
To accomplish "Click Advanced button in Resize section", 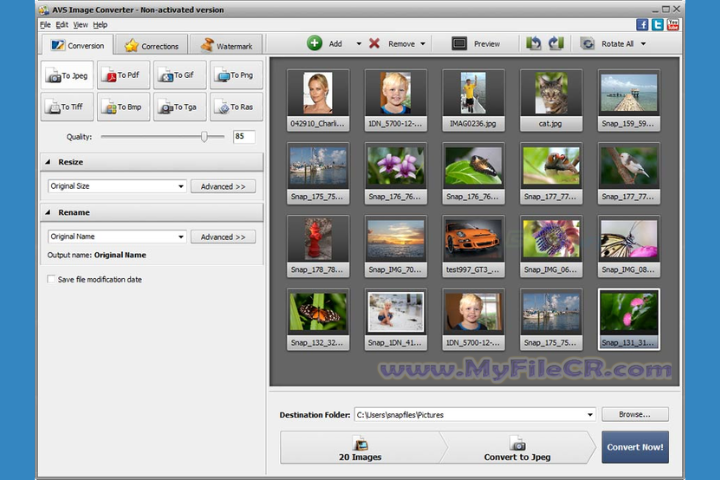I will 223,186.
